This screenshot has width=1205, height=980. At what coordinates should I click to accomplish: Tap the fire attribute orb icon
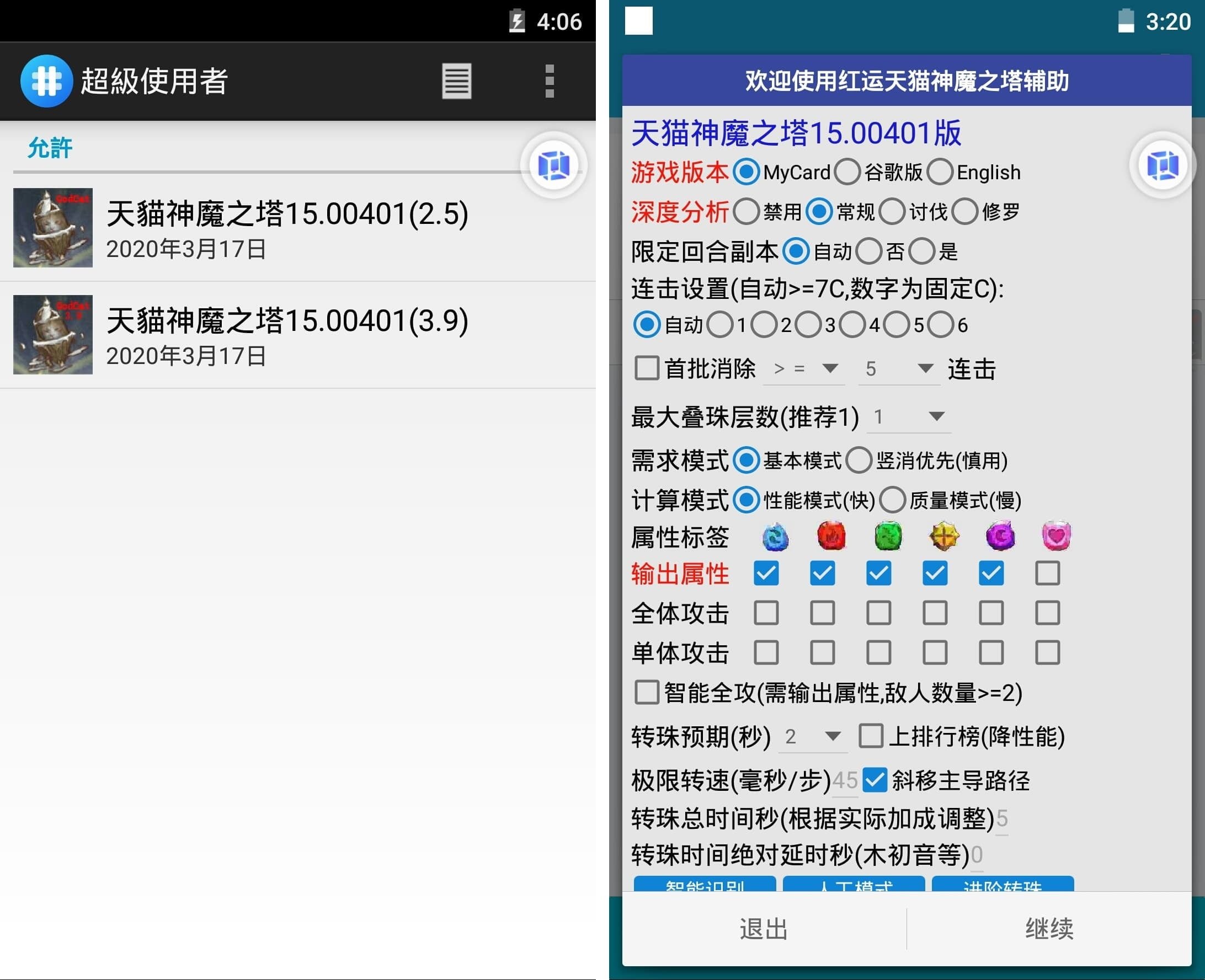click(831, 535)
